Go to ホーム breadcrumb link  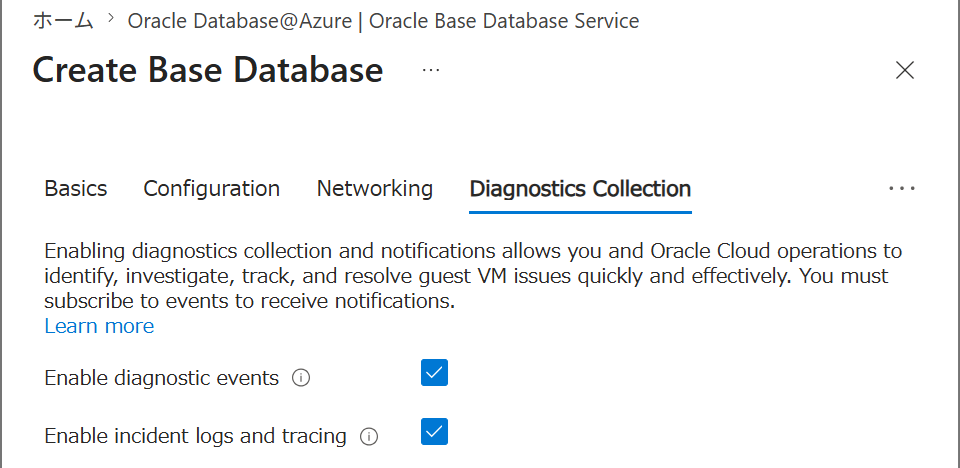(x=63, y=20)
